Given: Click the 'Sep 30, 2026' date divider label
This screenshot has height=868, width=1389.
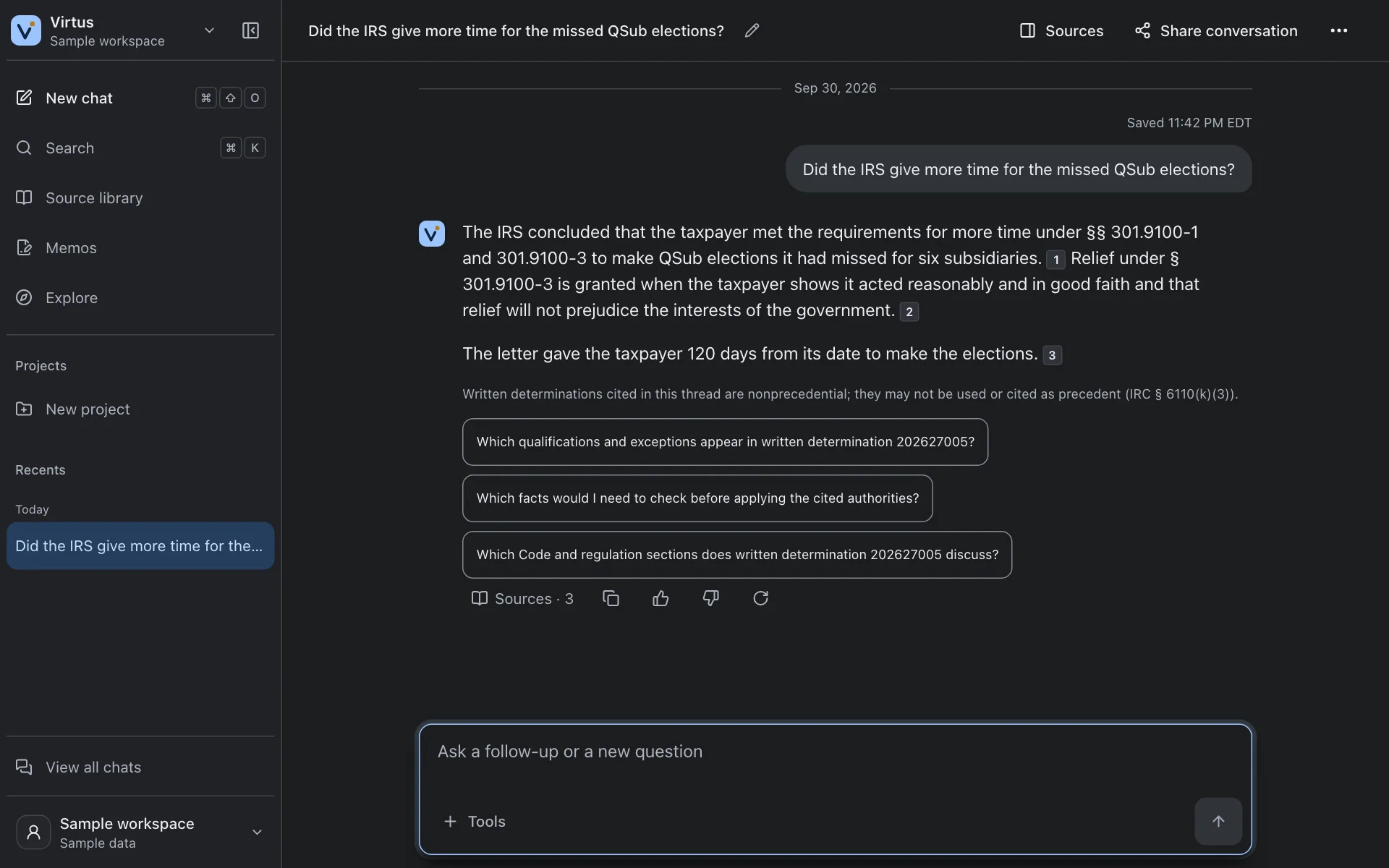Looking at the screenshot, I should coord(835,88).
